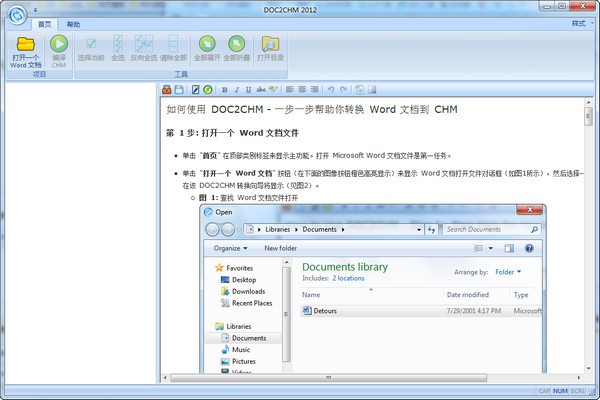Click the green 编译 CHM play button
Image resolution: width=600 pixels, height=400 pixels.
[59, 44]
